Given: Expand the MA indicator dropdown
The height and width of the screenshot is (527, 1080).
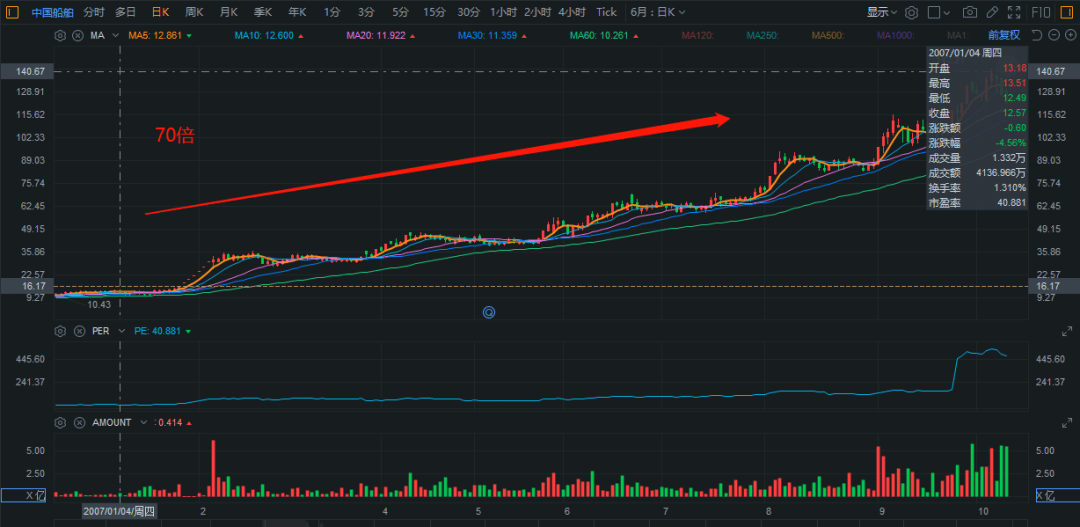Looking at the screenshot, I should 115,35.
